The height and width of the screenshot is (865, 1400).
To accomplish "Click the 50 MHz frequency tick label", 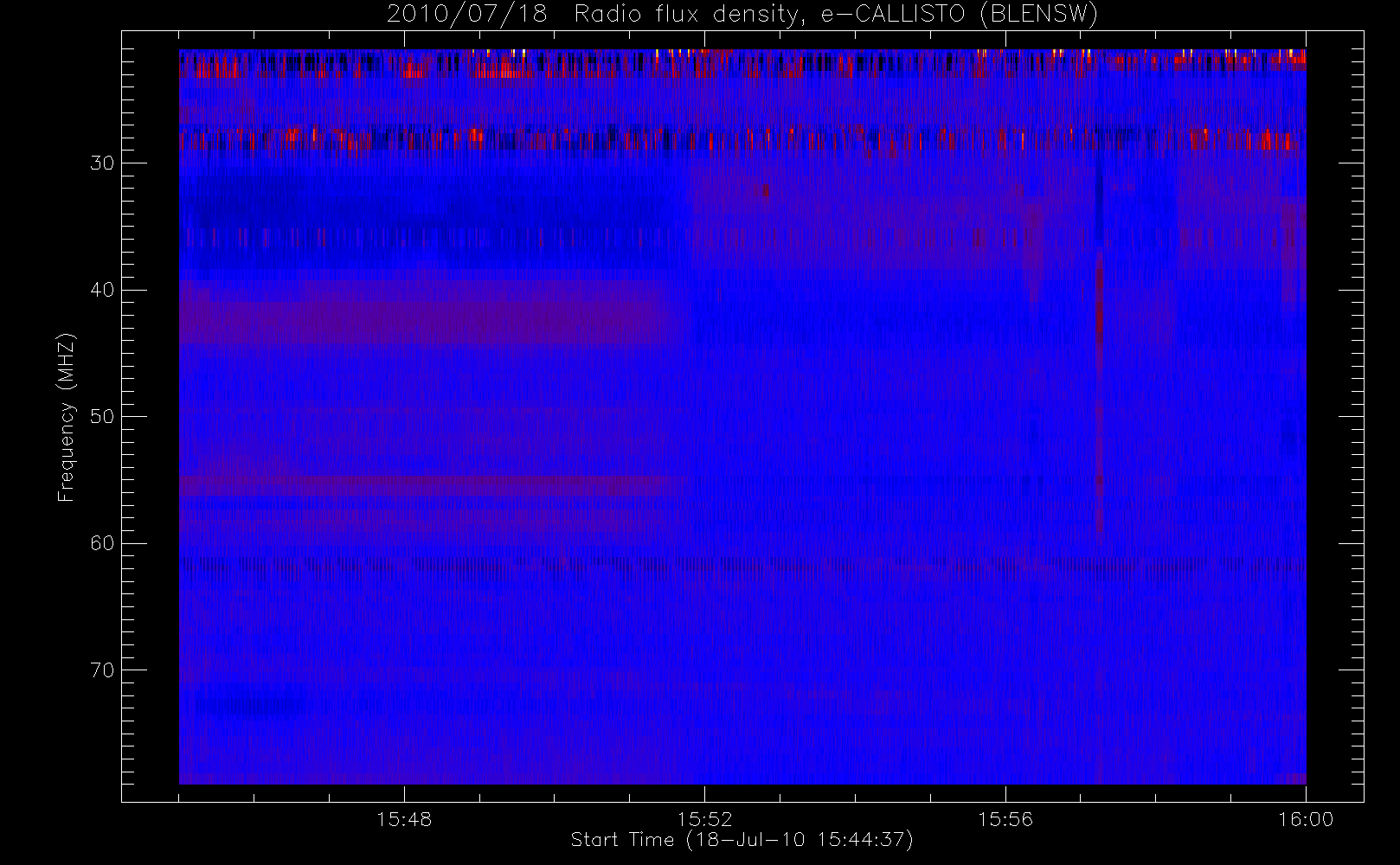I will pyautogui.click(x=102, y=416).
